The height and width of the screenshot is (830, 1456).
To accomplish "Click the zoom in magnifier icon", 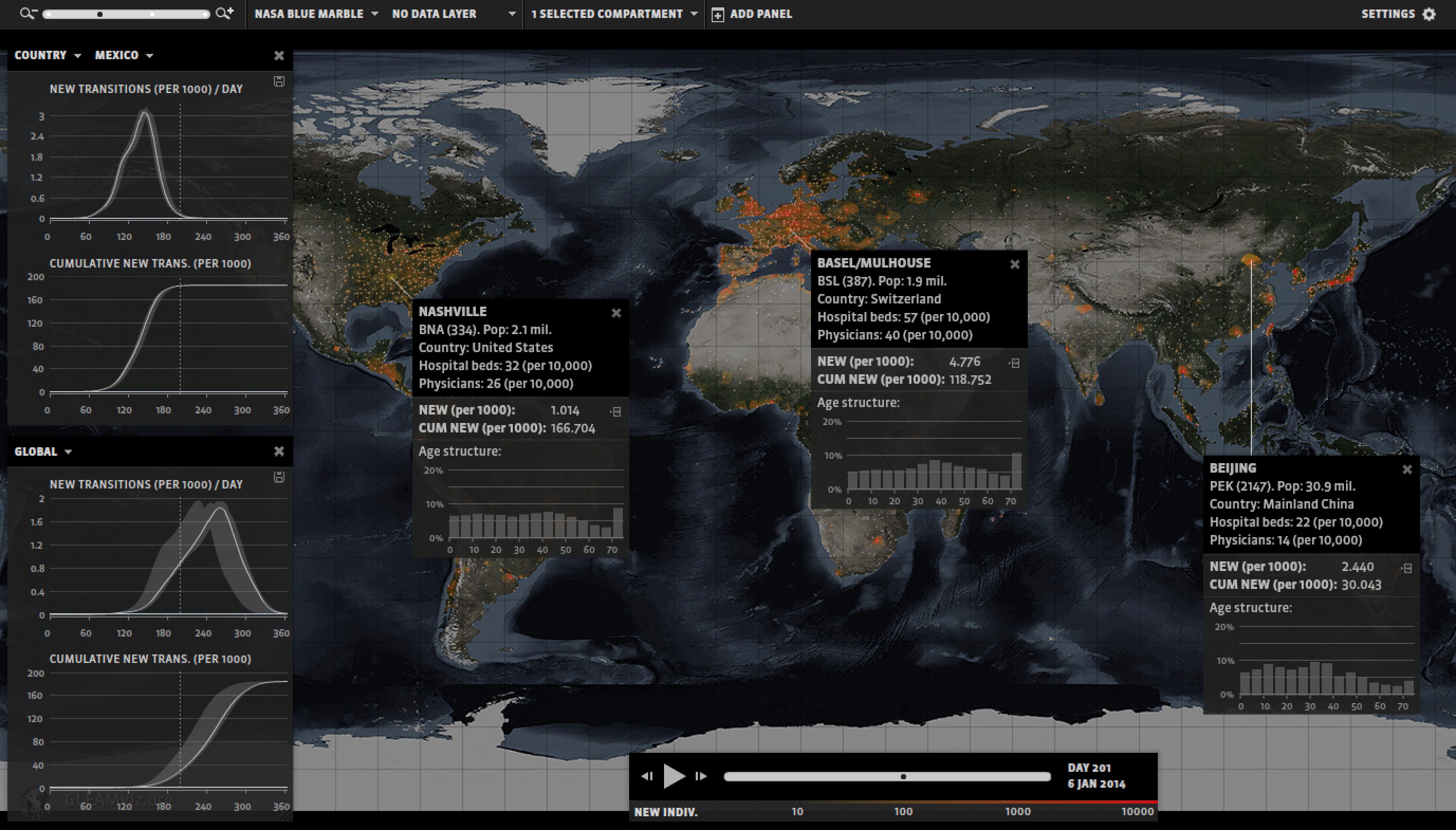I will (x=224, y=13).
